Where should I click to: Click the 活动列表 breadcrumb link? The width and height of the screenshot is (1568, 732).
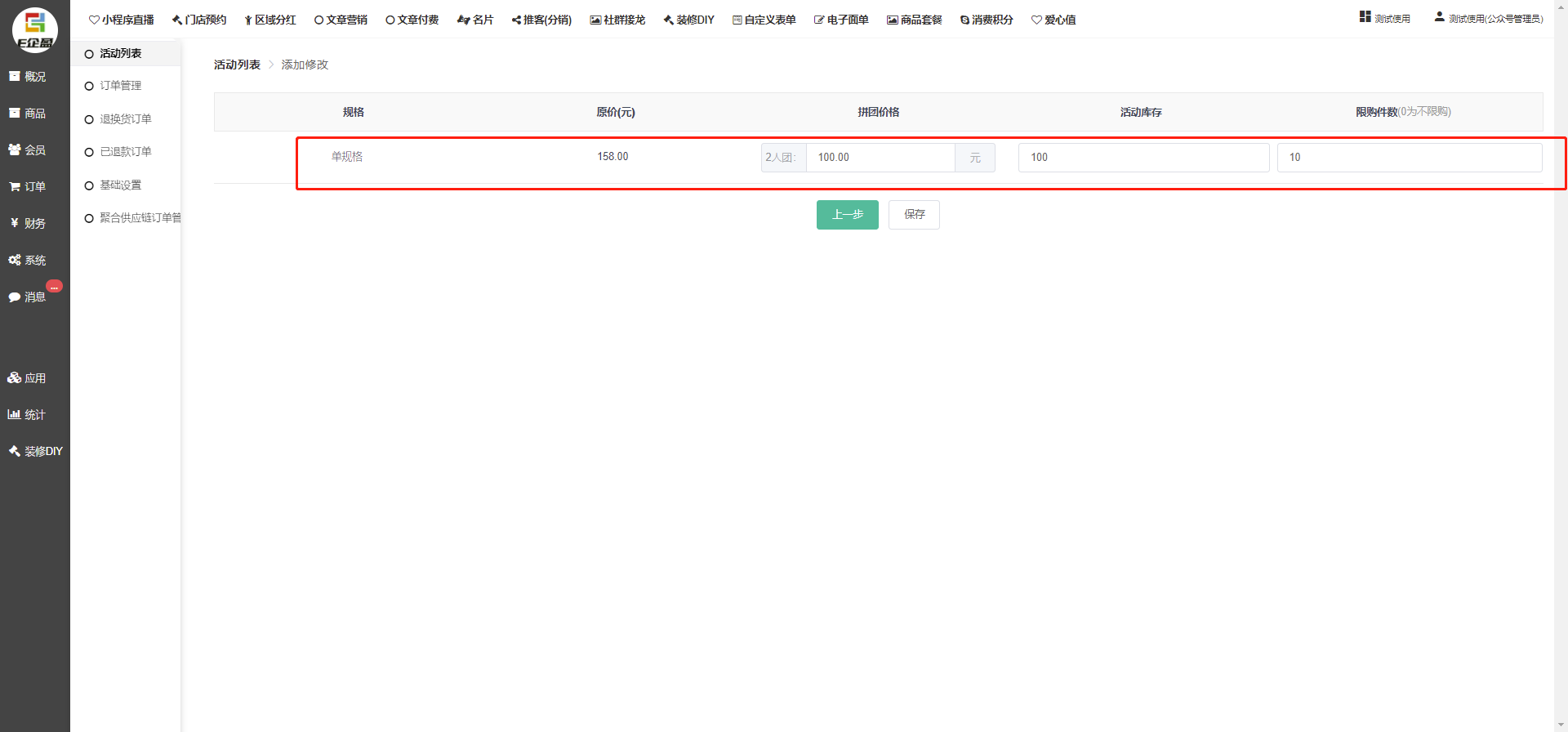(x=237, y=65)
